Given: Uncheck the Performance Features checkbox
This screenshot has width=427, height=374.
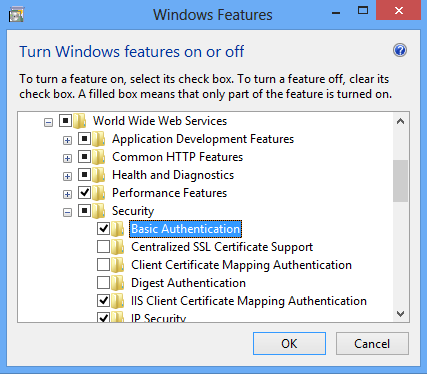Looking at the screenshot, I should tap(84, 193).
